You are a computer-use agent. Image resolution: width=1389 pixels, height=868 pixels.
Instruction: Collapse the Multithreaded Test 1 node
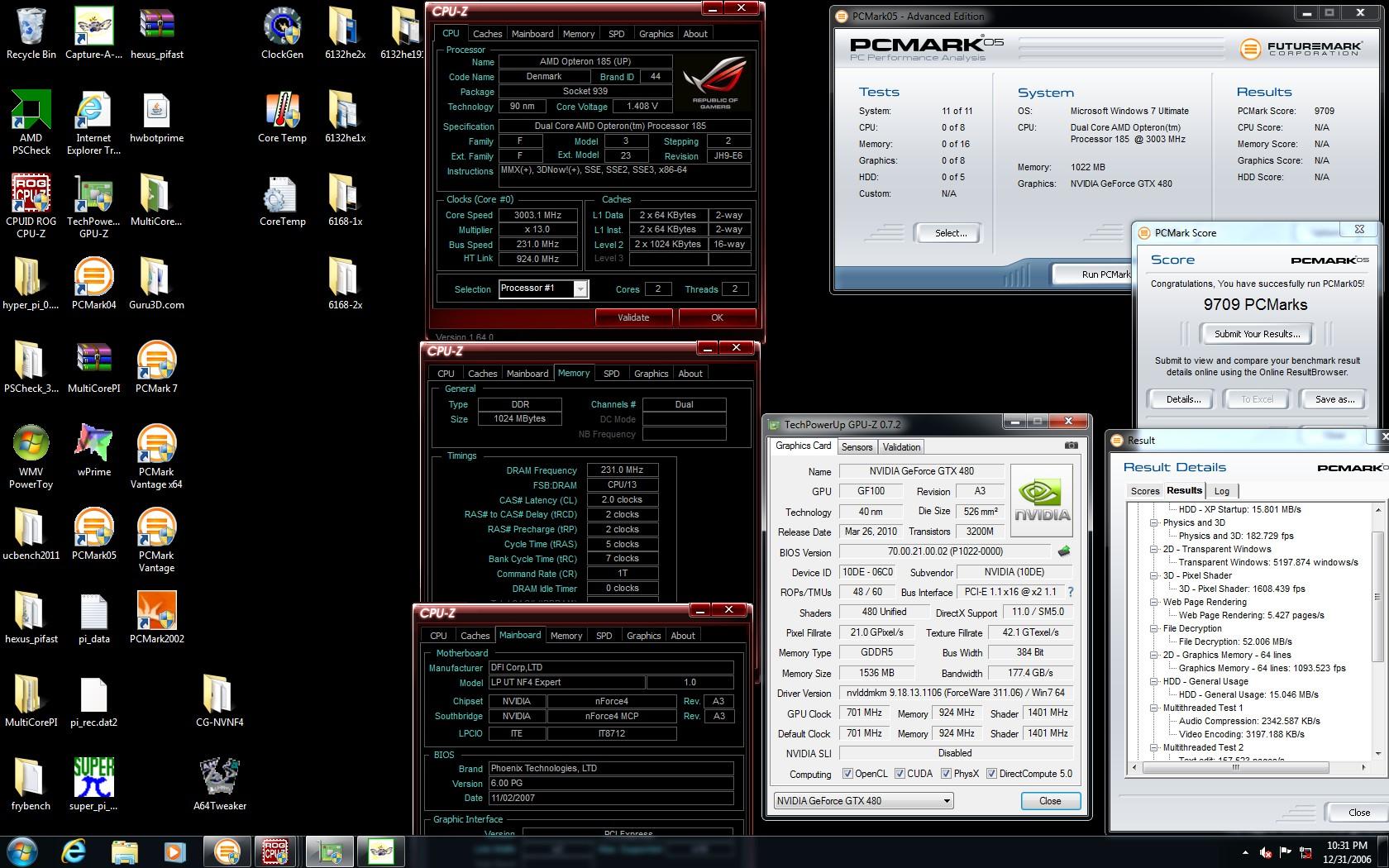pos(1153,708)
